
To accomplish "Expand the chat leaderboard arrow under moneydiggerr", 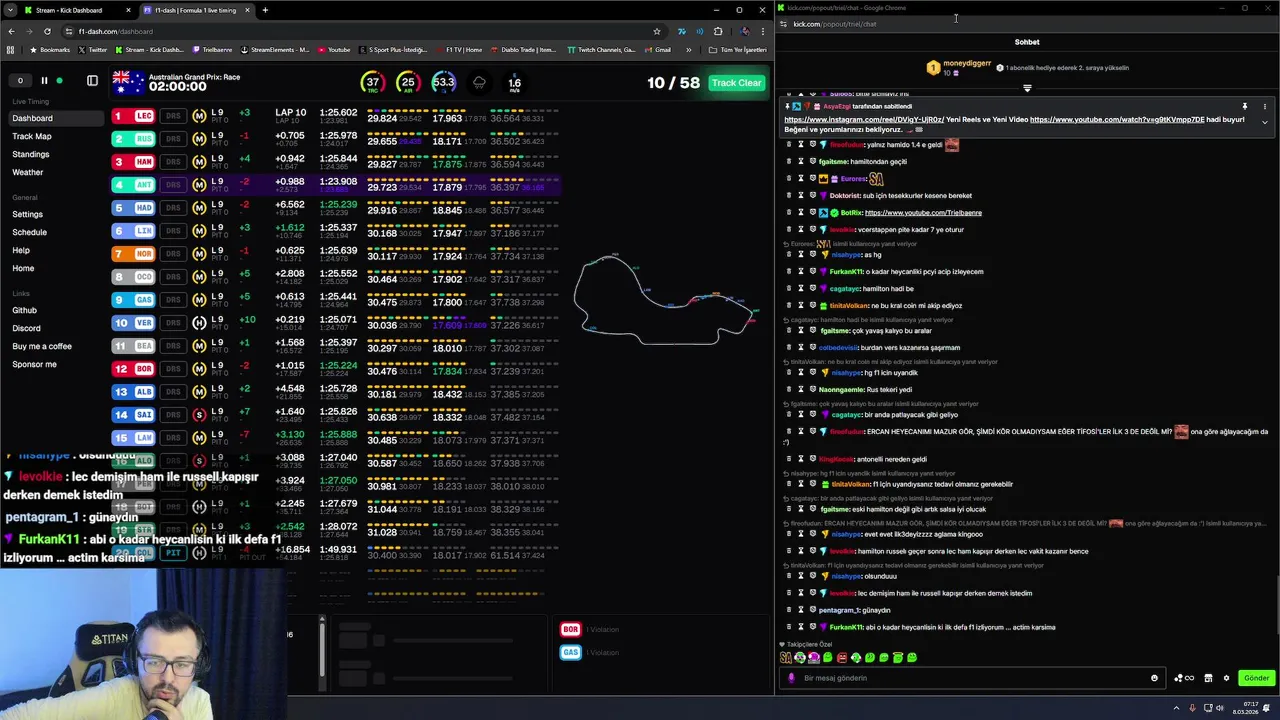I will [1027, 89].
